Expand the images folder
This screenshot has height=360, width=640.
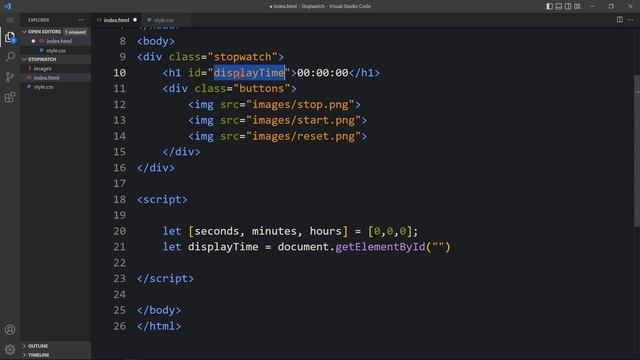coord(42,69)
